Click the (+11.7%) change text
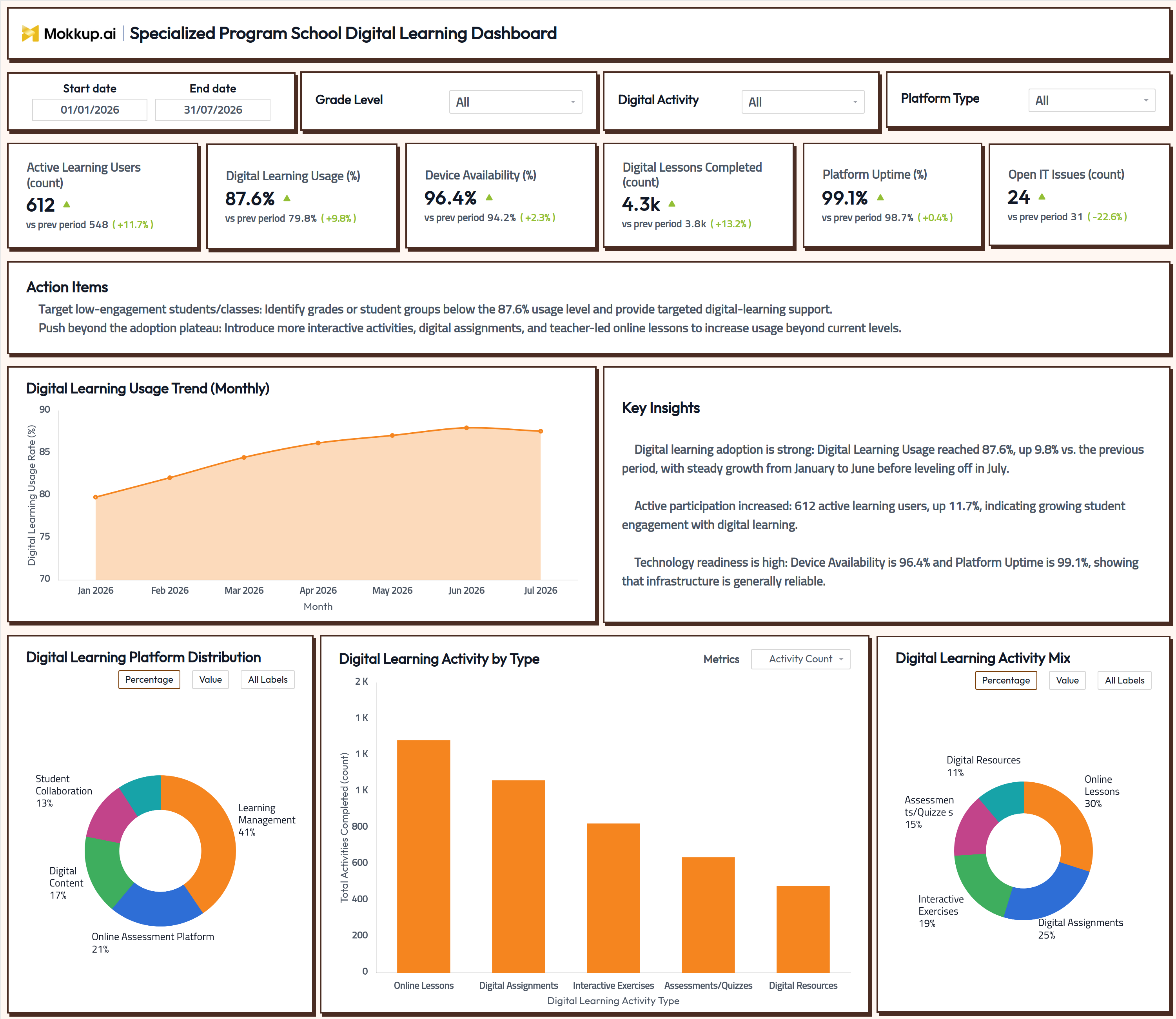This screenshot has height=1019, width=1176. pos(132,225)
